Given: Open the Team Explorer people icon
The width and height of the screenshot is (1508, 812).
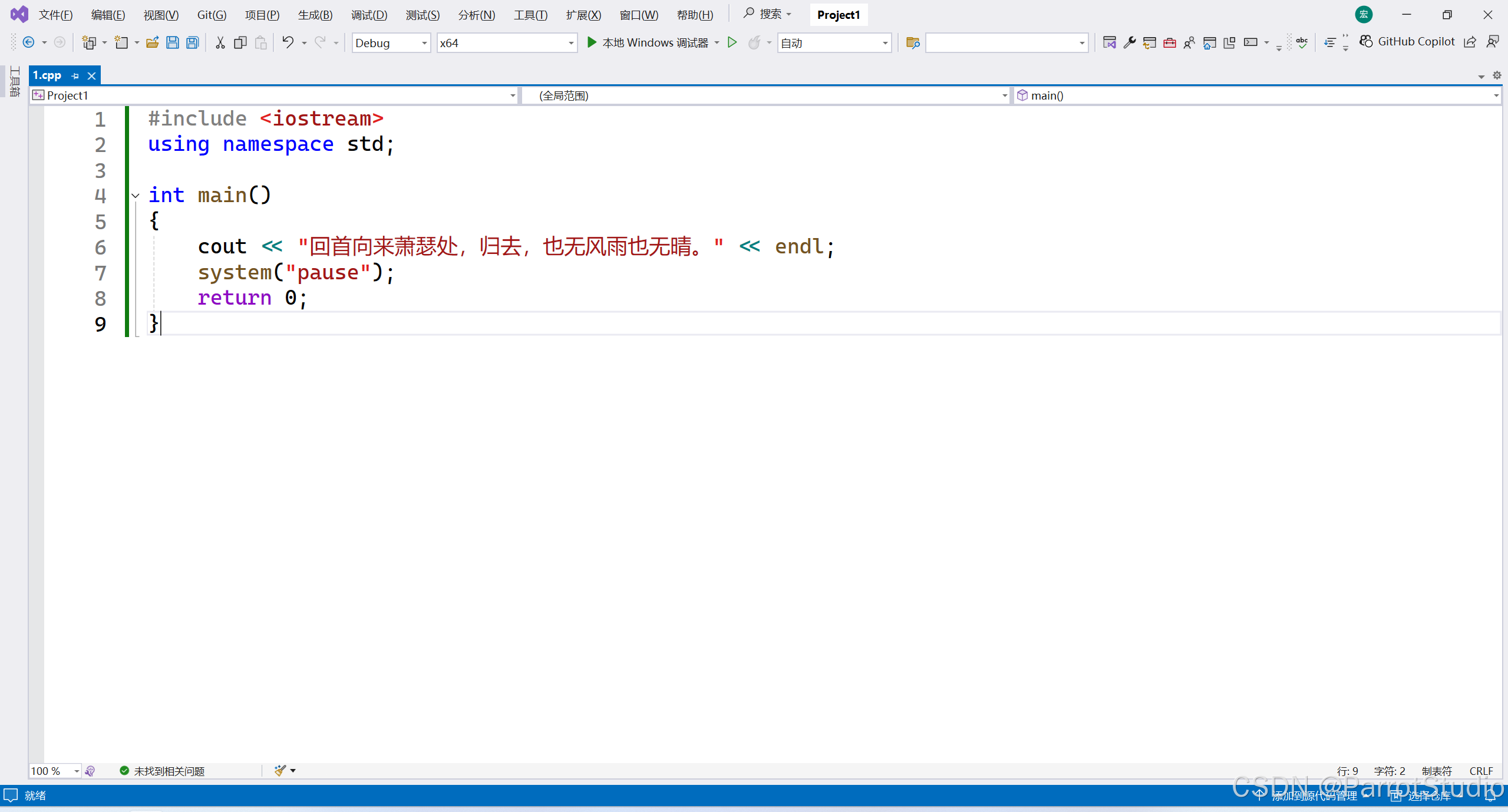Looking at the screenshot, I should (x=1189, y=42).
